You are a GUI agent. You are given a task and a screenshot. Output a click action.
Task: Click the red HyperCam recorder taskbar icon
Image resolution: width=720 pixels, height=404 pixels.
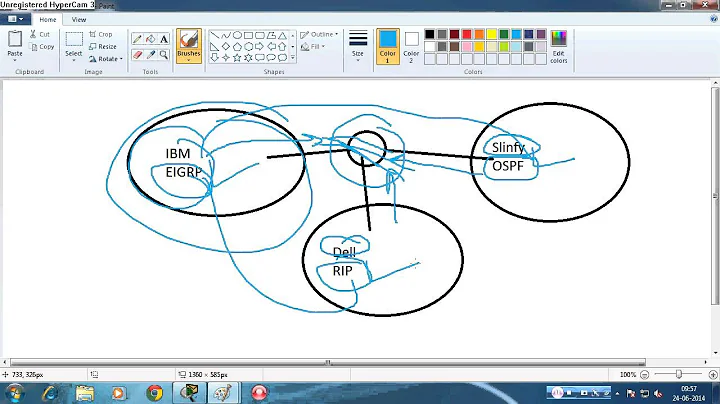(259, 393)
